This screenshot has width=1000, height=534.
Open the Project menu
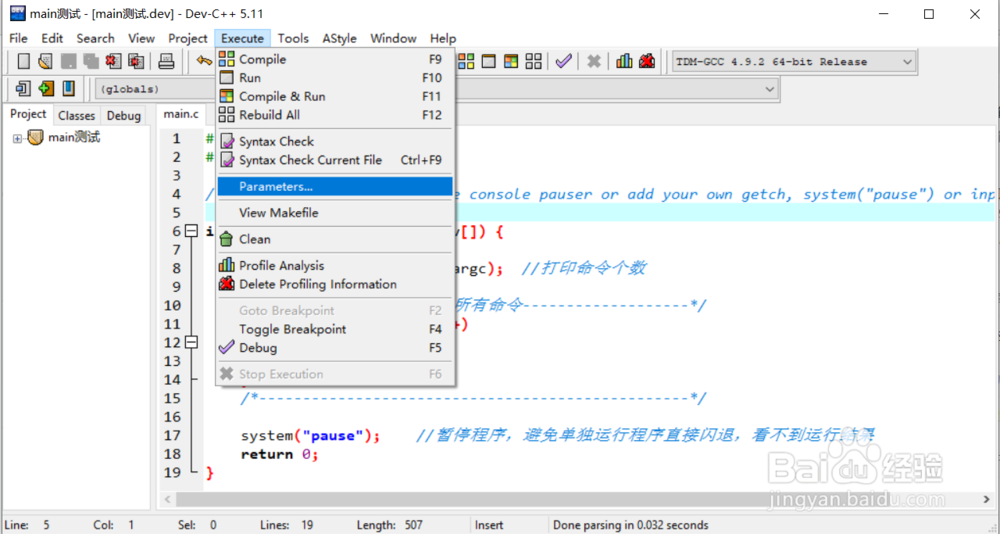pyautogui.click(x=188, y=38)
